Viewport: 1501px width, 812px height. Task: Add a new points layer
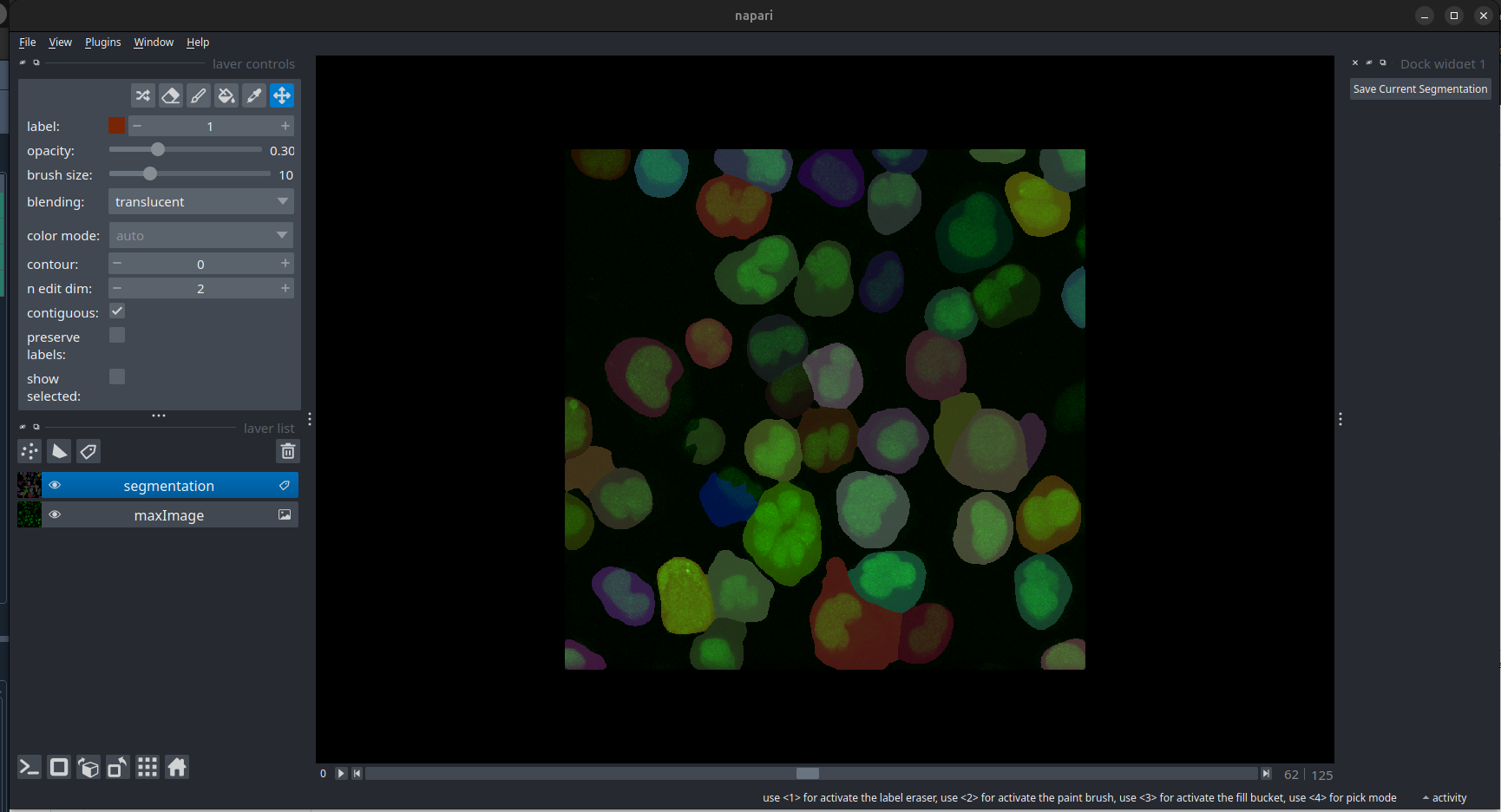pyautogui.click(x=29, y=451)
